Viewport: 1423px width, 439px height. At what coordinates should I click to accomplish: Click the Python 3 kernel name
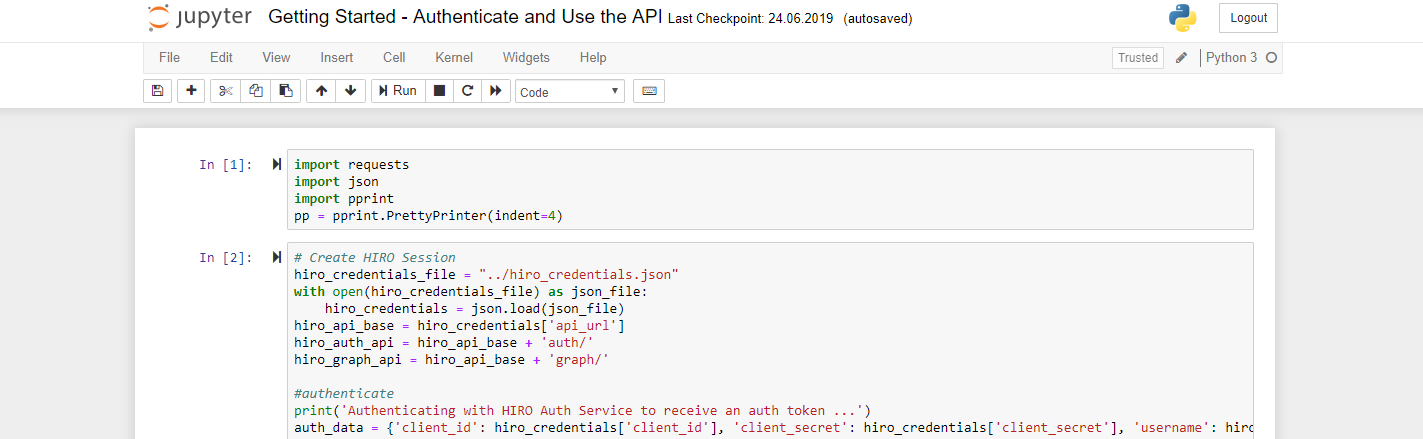point(1232,58)
